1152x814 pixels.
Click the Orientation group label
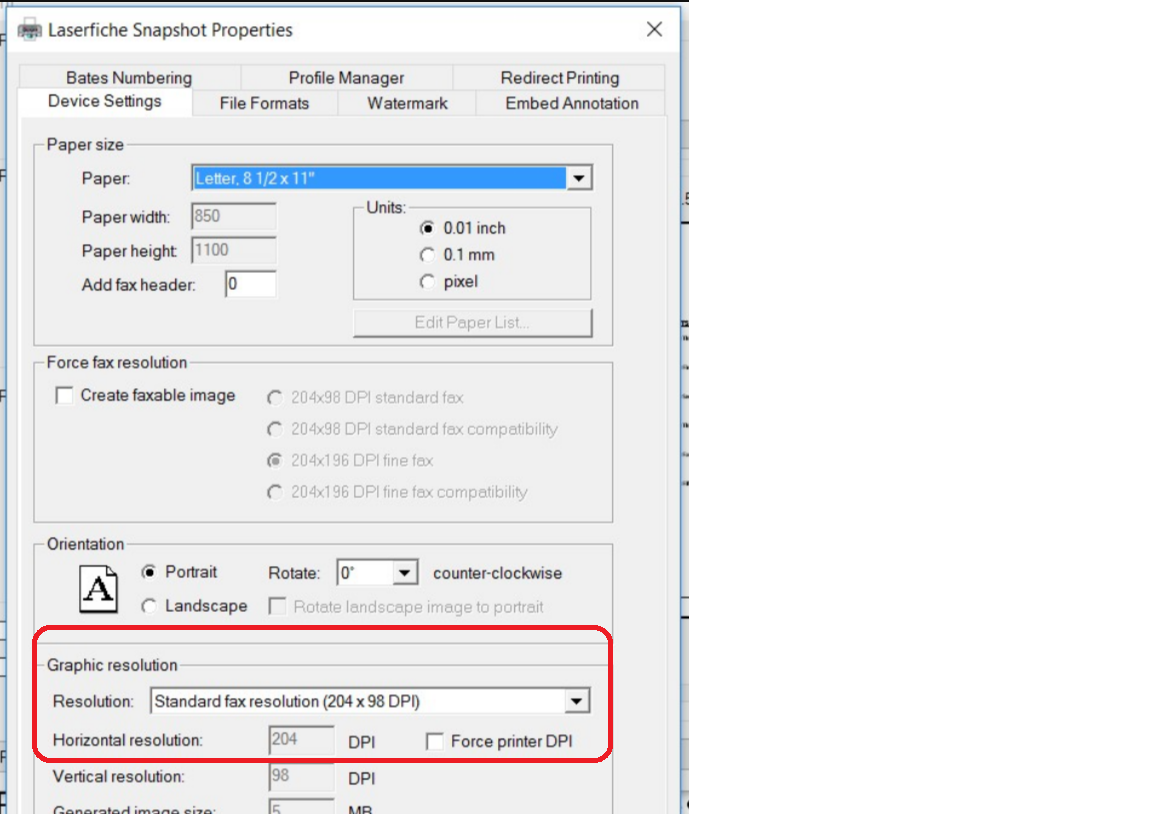click(x=85, y=544)
